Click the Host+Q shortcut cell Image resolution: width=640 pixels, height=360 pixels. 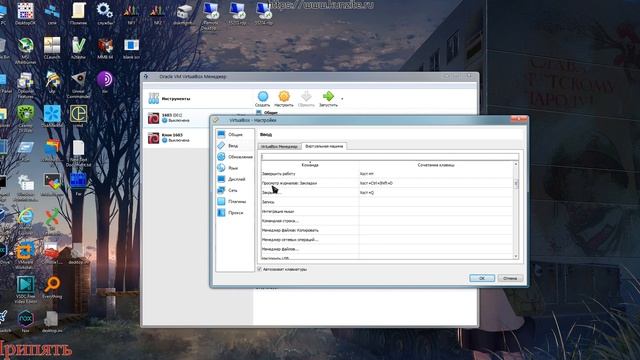point(436,193)
